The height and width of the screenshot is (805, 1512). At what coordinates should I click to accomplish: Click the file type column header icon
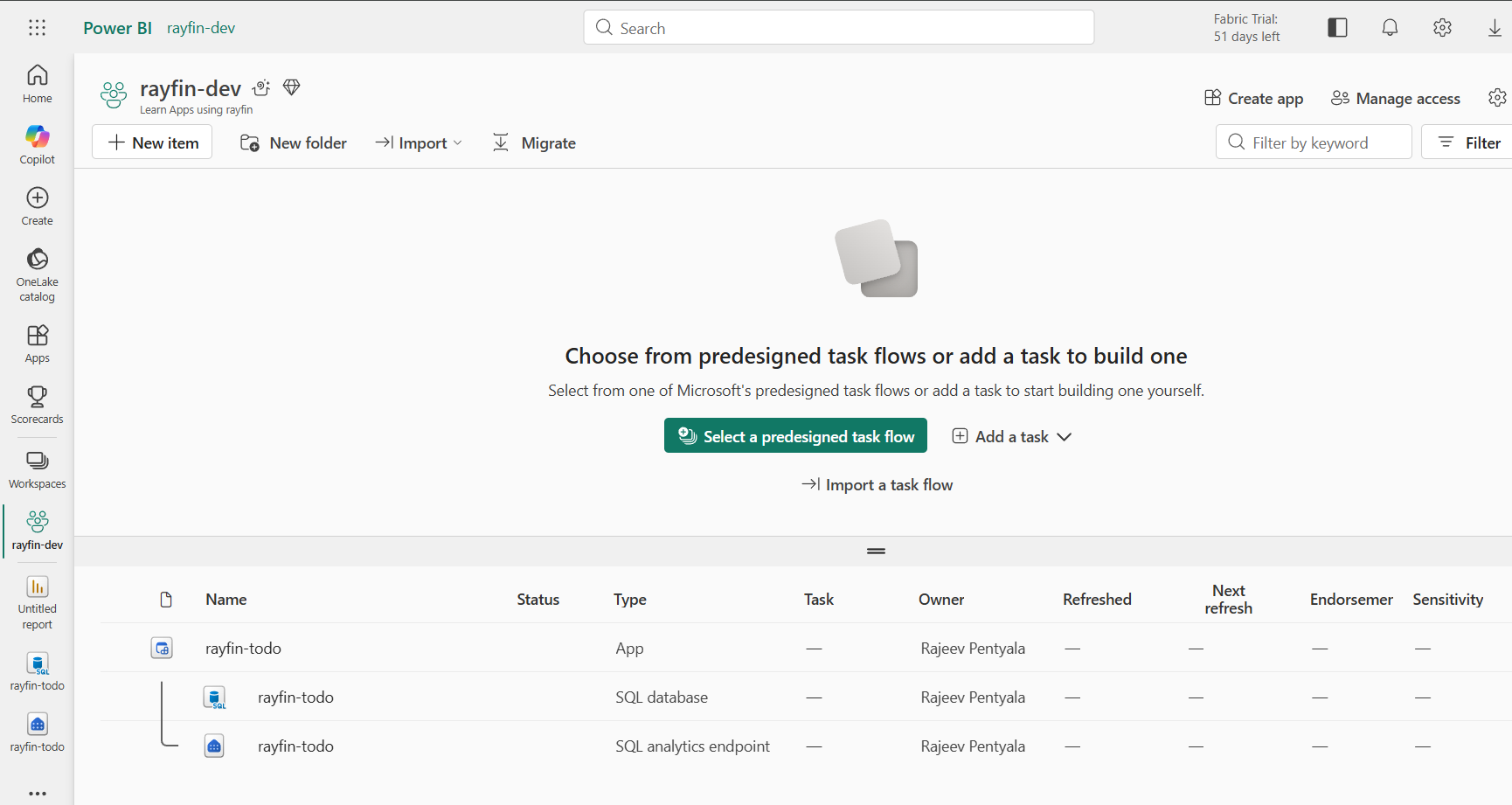[x=166, y=600]
